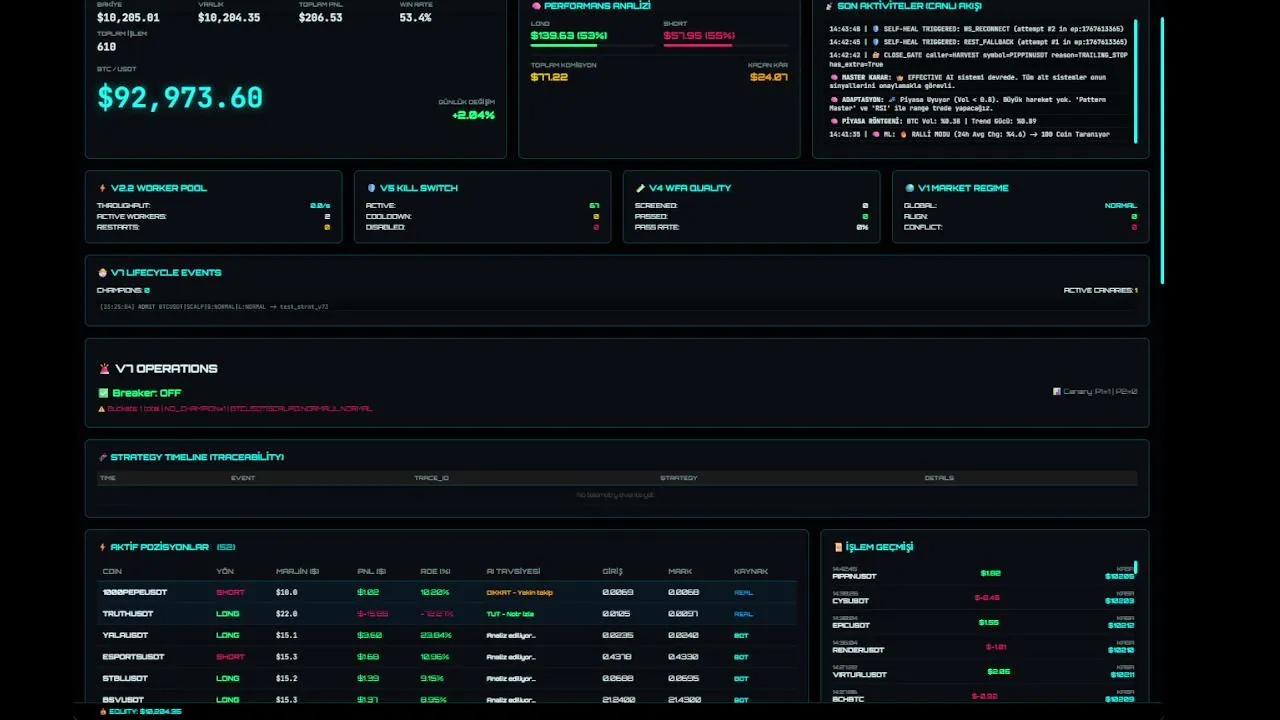Open CYSUSDT entry in trade history
1280x720 pixels.
[x=983, y=597]
